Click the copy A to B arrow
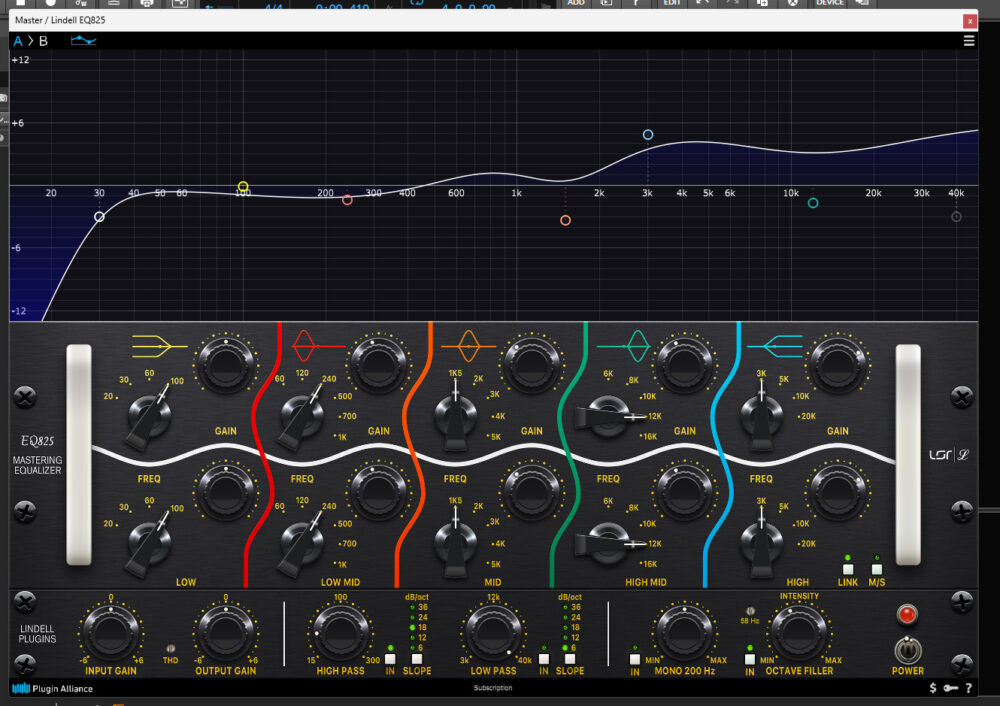Image resolution: width=1000 pixels, height=706 pixels. (x=31, y=41)
